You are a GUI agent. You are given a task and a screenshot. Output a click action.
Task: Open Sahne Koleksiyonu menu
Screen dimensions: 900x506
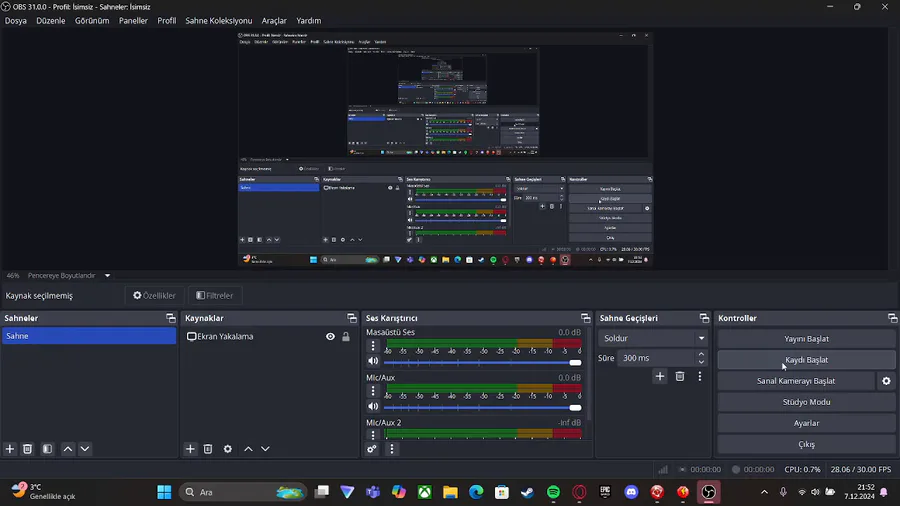tap(219, 21)
